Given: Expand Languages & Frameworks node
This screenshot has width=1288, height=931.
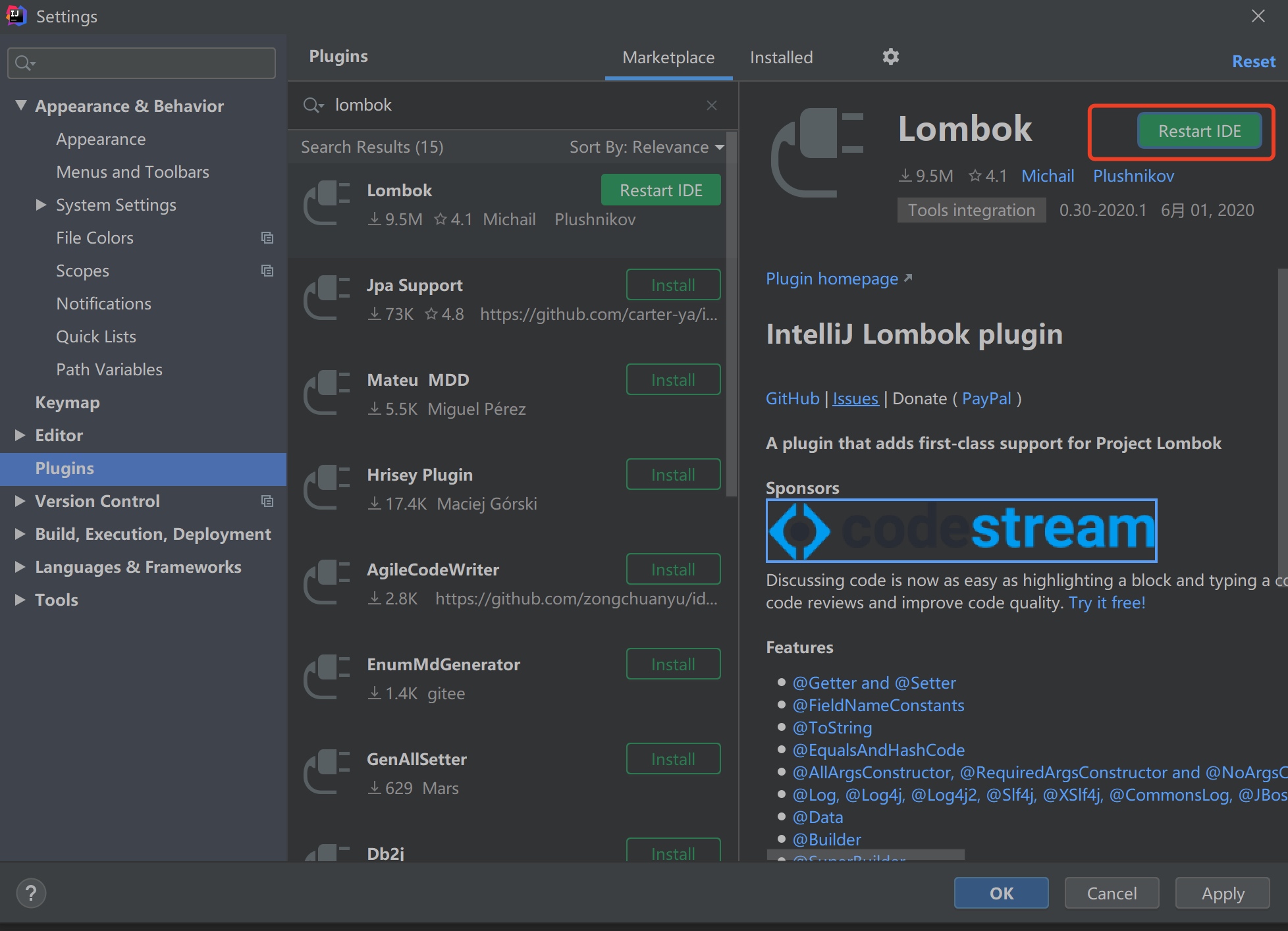Looking at the screenshot, I should (20, 567).
